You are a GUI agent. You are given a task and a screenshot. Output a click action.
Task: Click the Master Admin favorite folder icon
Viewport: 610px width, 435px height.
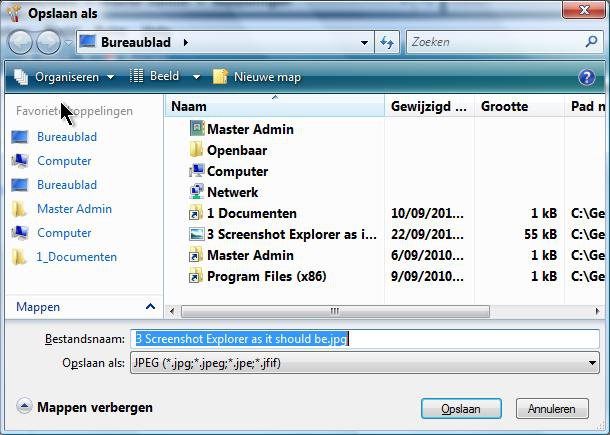pyautogui.click(x=19, y=209)
